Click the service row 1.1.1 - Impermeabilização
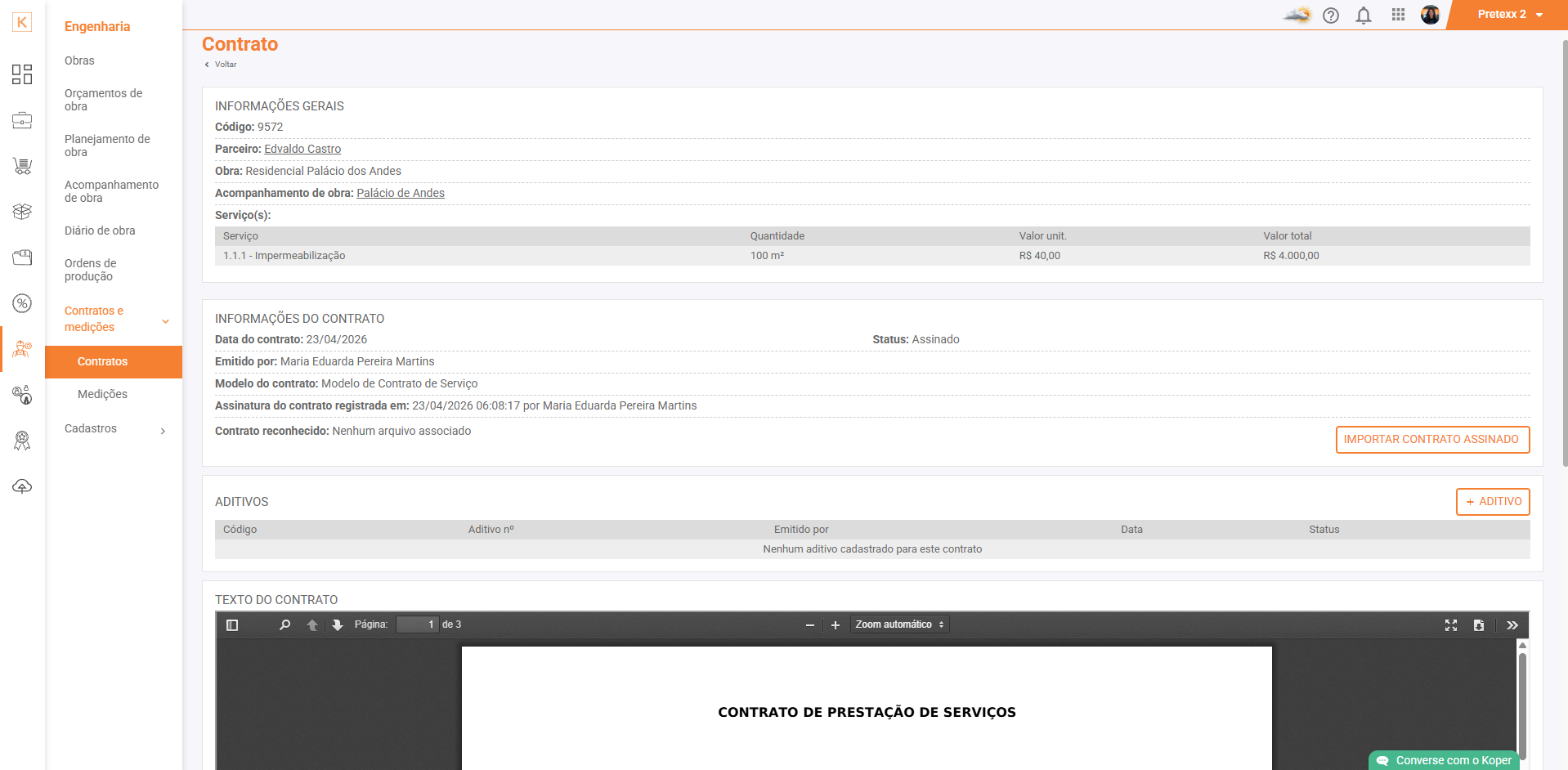Image resolution: width=1568 pixels, height=770 pixels. [872, 256]
